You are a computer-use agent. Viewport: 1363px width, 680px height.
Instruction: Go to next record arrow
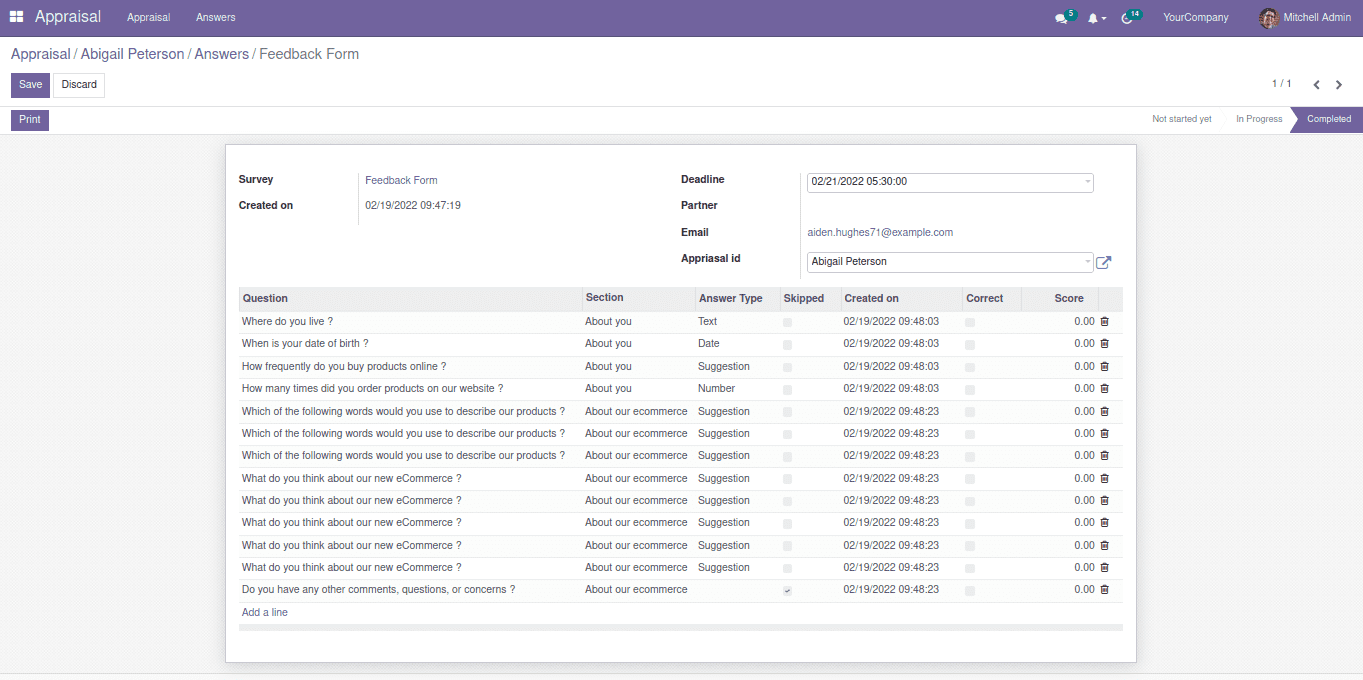(x=1339, y=85)
